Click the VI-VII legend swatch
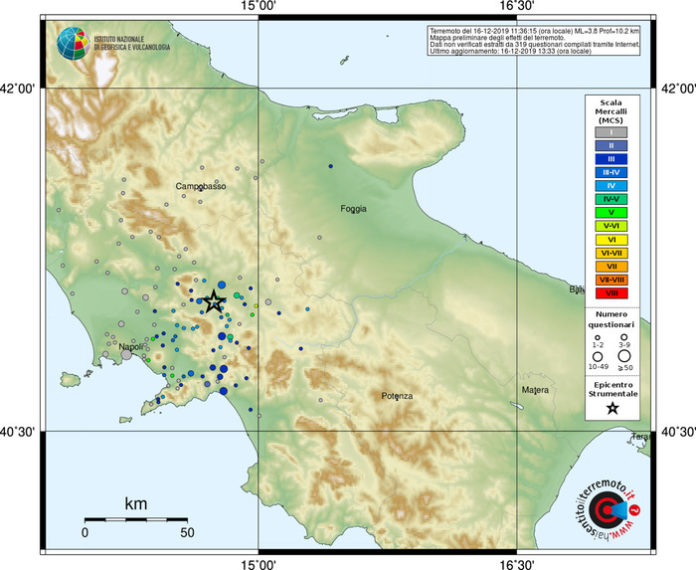Viewport: 696px width, 570px height. point(611,253)
